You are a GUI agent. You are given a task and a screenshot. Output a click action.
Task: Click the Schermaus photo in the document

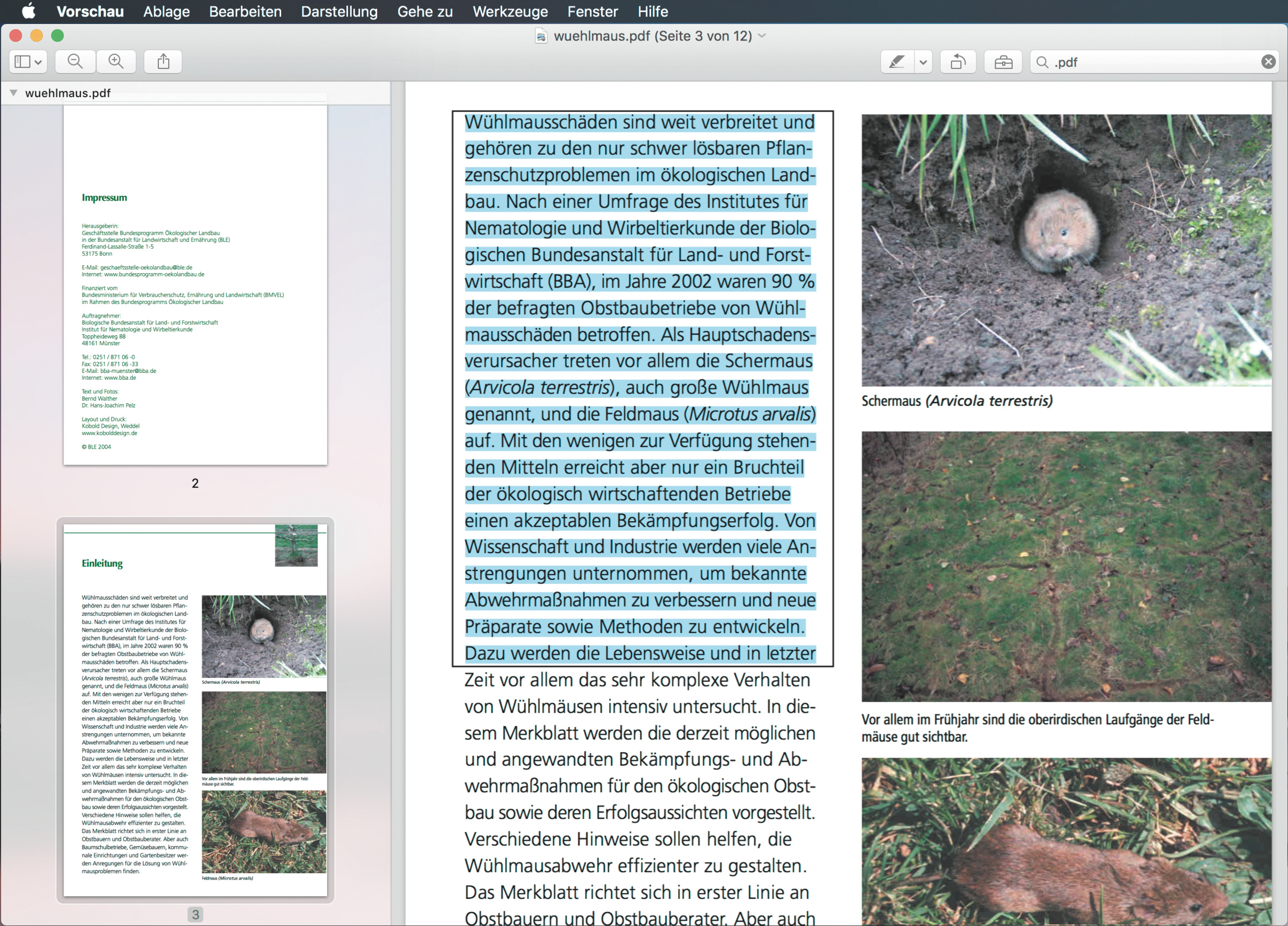point(1066,250)
